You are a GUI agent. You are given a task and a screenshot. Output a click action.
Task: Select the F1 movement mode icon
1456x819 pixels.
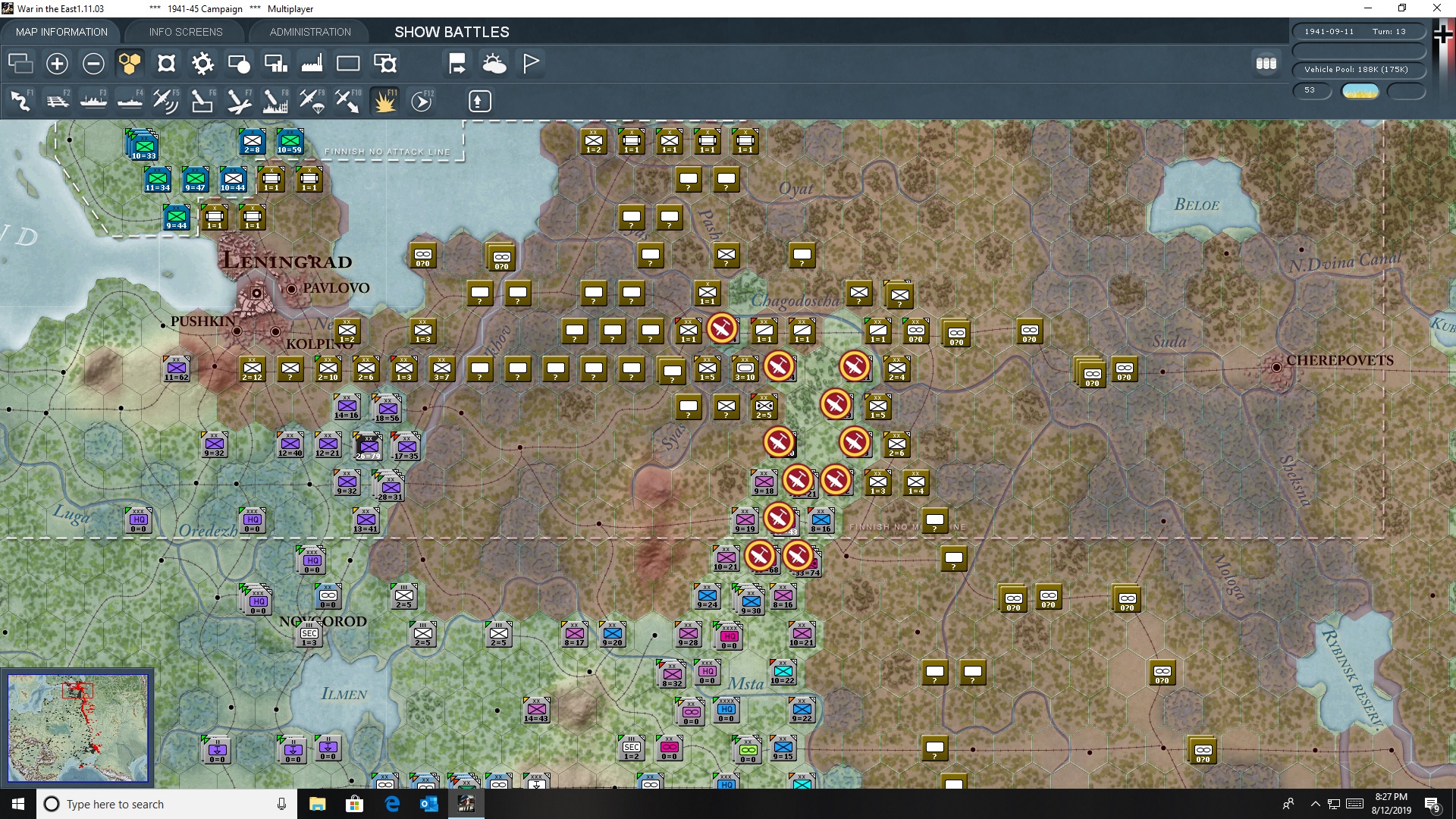click(x=20, y=101)
